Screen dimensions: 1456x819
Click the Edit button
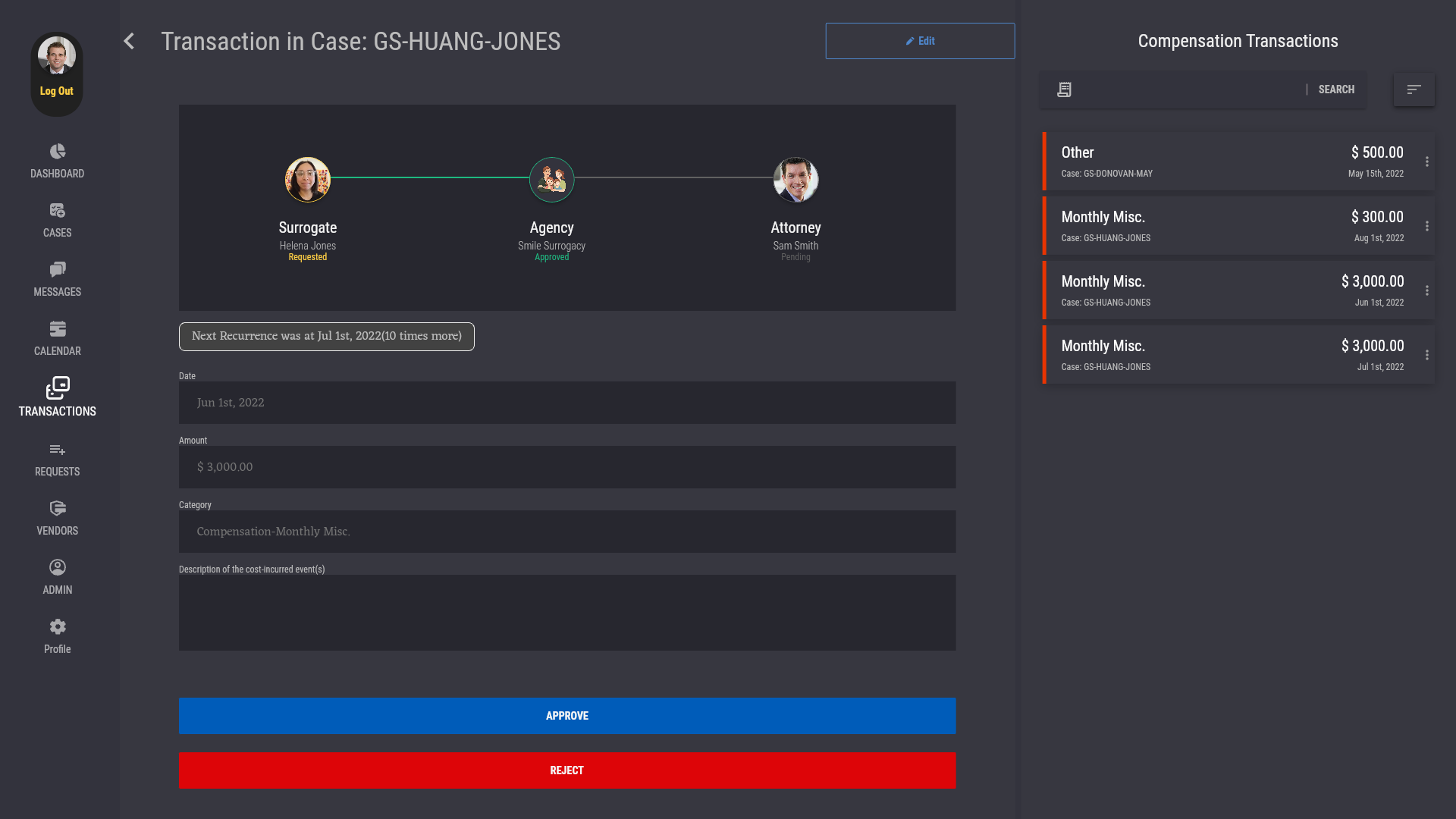click(x=920, y=41)
